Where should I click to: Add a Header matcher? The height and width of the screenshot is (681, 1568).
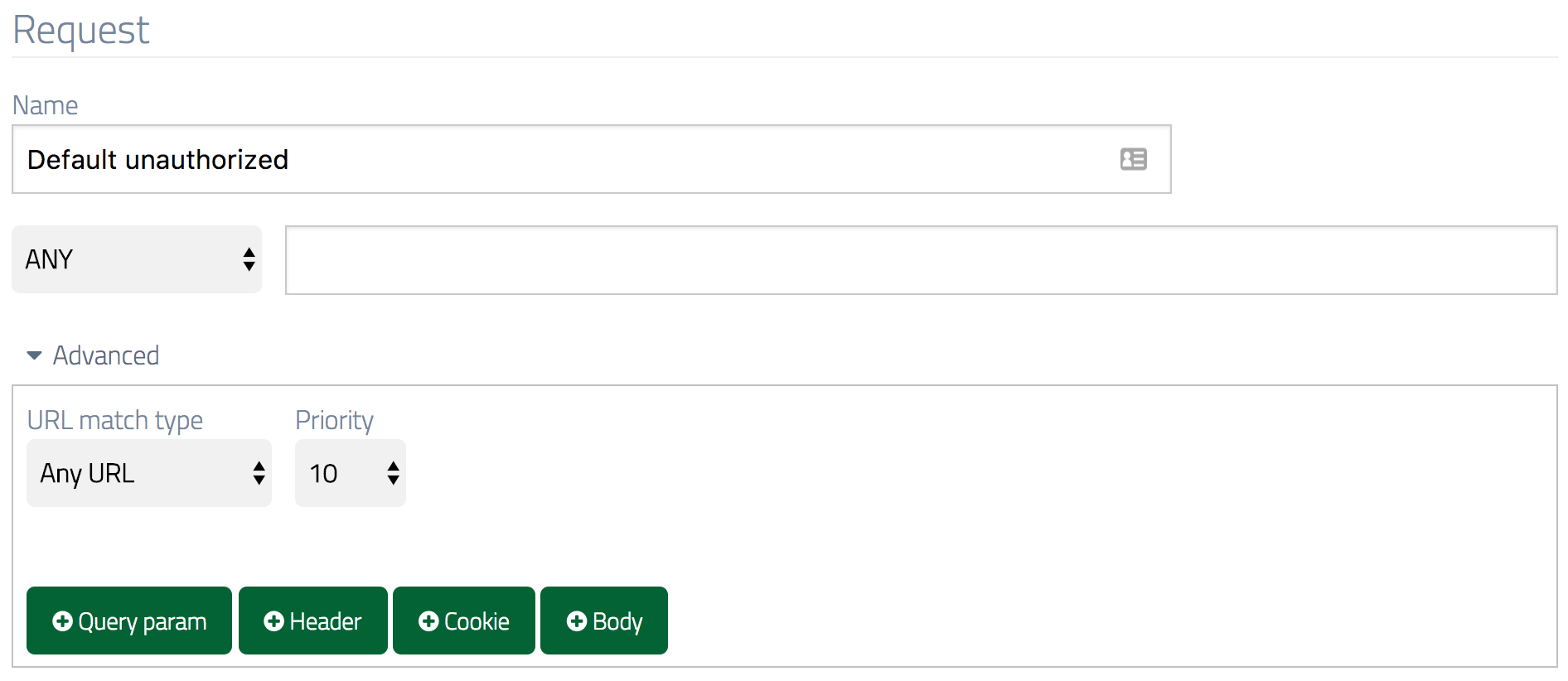[313, 621]
